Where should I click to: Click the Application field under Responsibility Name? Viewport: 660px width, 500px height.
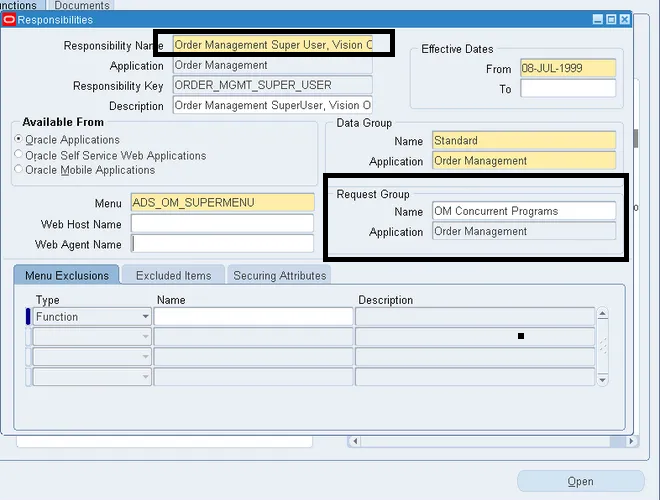[273, 65]
